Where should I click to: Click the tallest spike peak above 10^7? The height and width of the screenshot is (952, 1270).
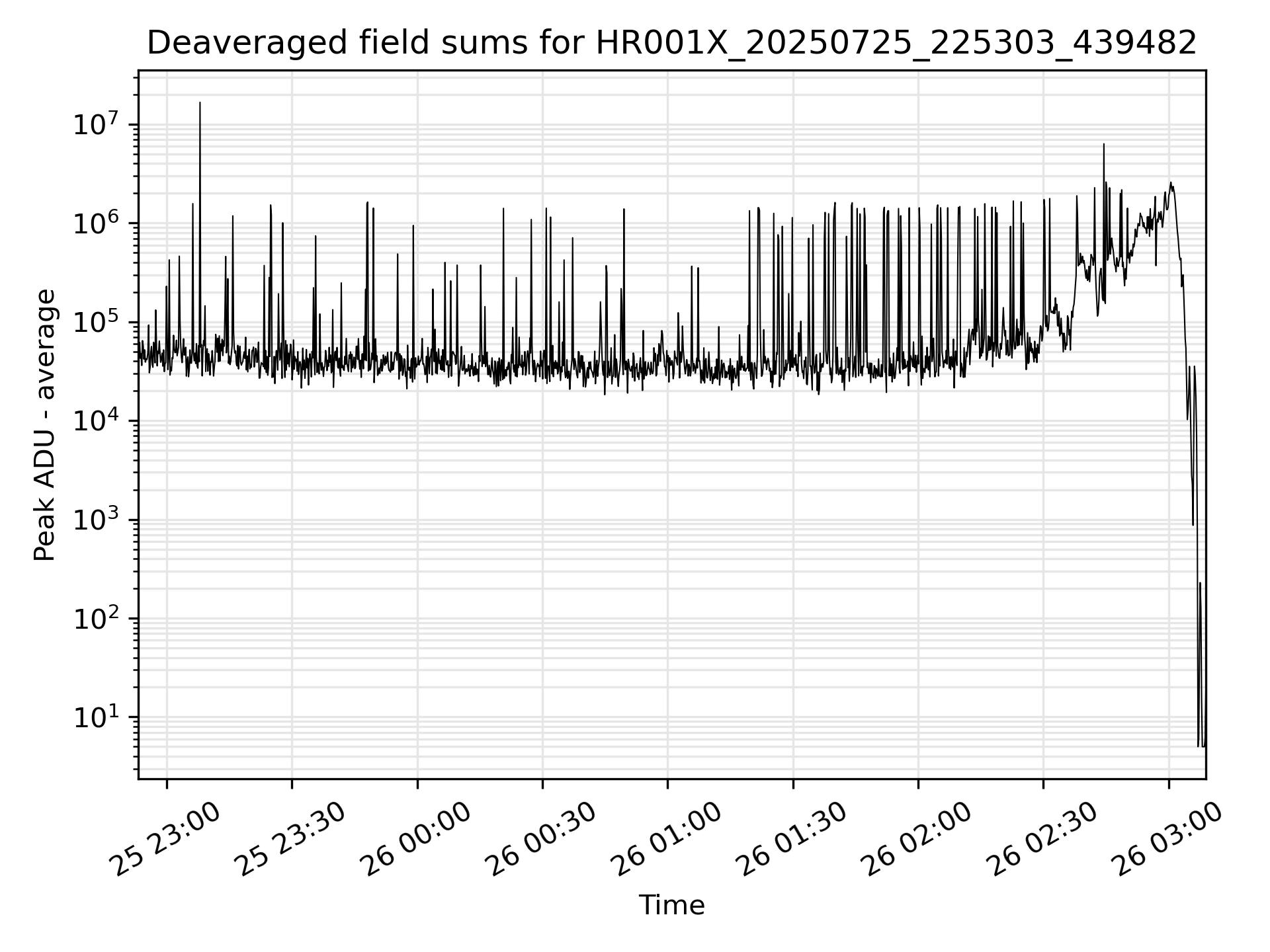[200, 103]
